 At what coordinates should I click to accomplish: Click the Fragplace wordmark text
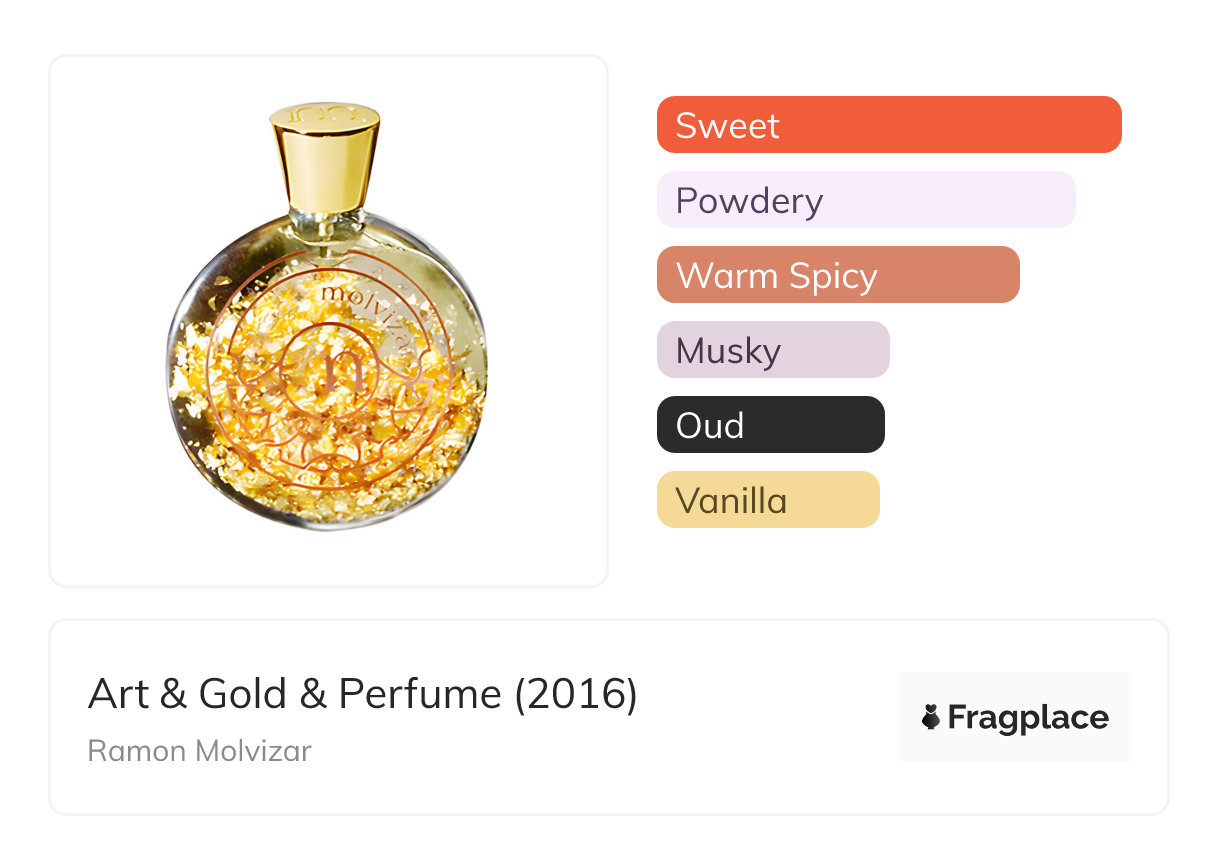pyautogui.click(x=1027, y=717)
